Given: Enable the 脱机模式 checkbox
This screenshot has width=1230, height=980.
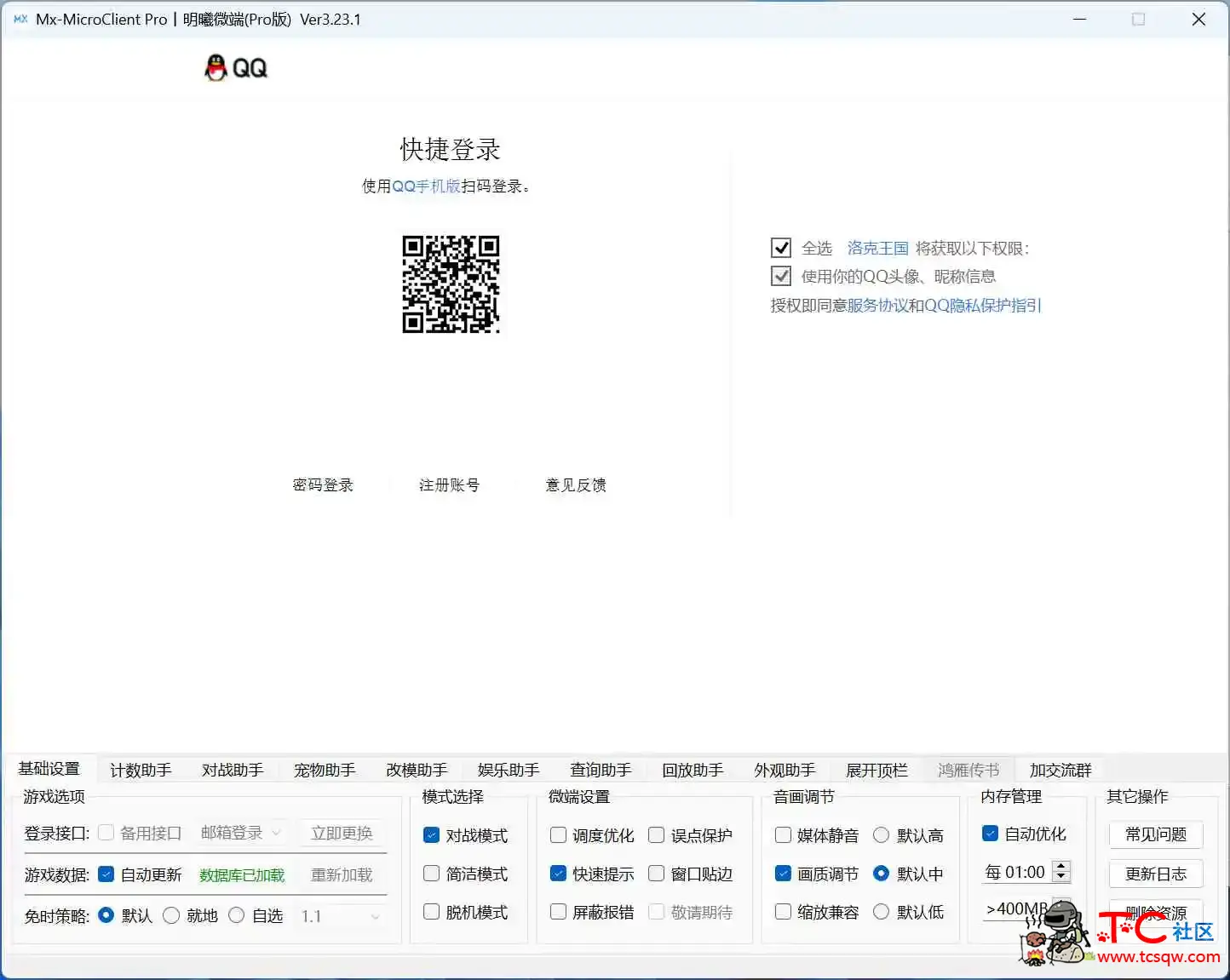Looking at the screenshot, I should point(432,912).
